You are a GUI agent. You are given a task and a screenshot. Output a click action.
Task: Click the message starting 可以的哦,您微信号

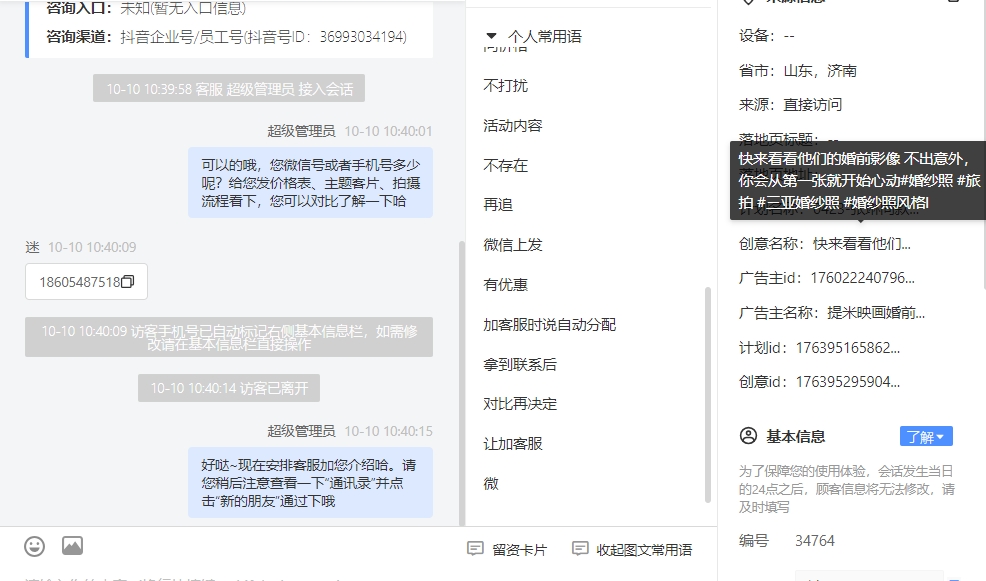click(x=311, y=183)
